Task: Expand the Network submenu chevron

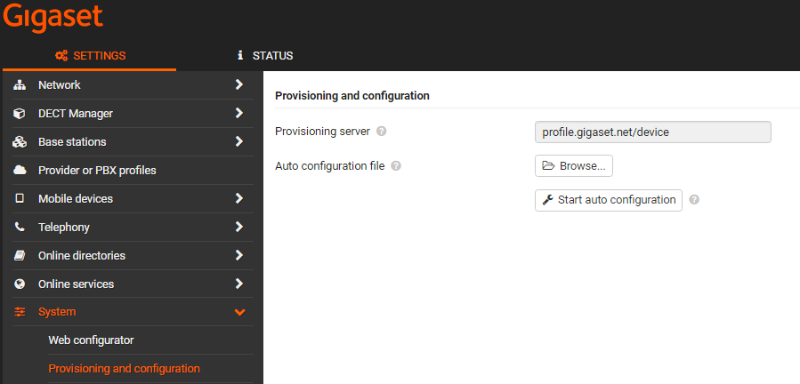Action: 239,85
